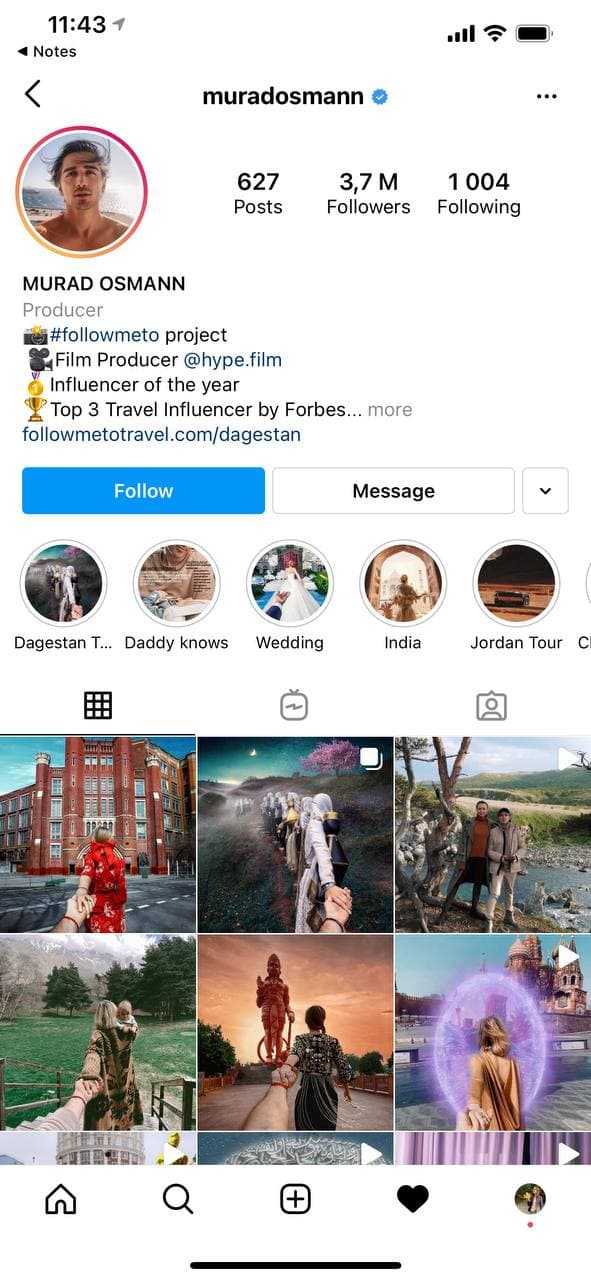Expand suggested accounts dropdown arrow
The height and width of the screenshot is (1280, 591).
coord(545,491)
